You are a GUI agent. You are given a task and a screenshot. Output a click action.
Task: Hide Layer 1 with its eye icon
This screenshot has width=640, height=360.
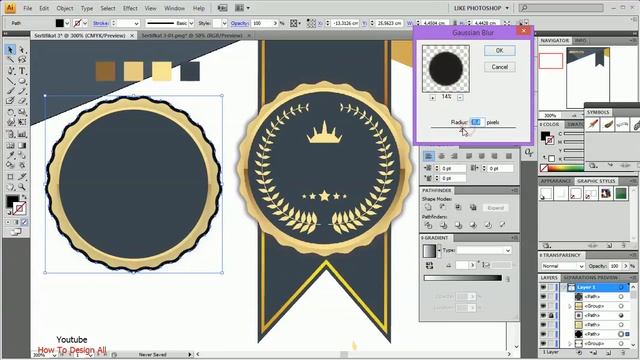543,287
